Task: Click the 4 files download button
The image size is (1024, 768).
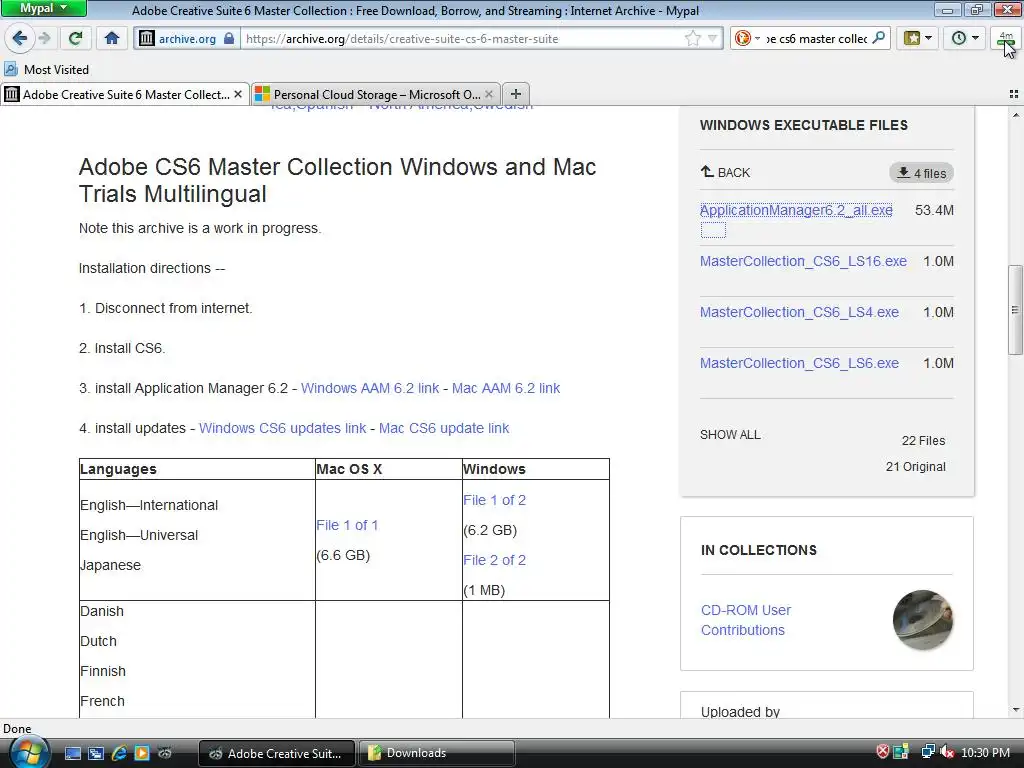Action: 921,173
